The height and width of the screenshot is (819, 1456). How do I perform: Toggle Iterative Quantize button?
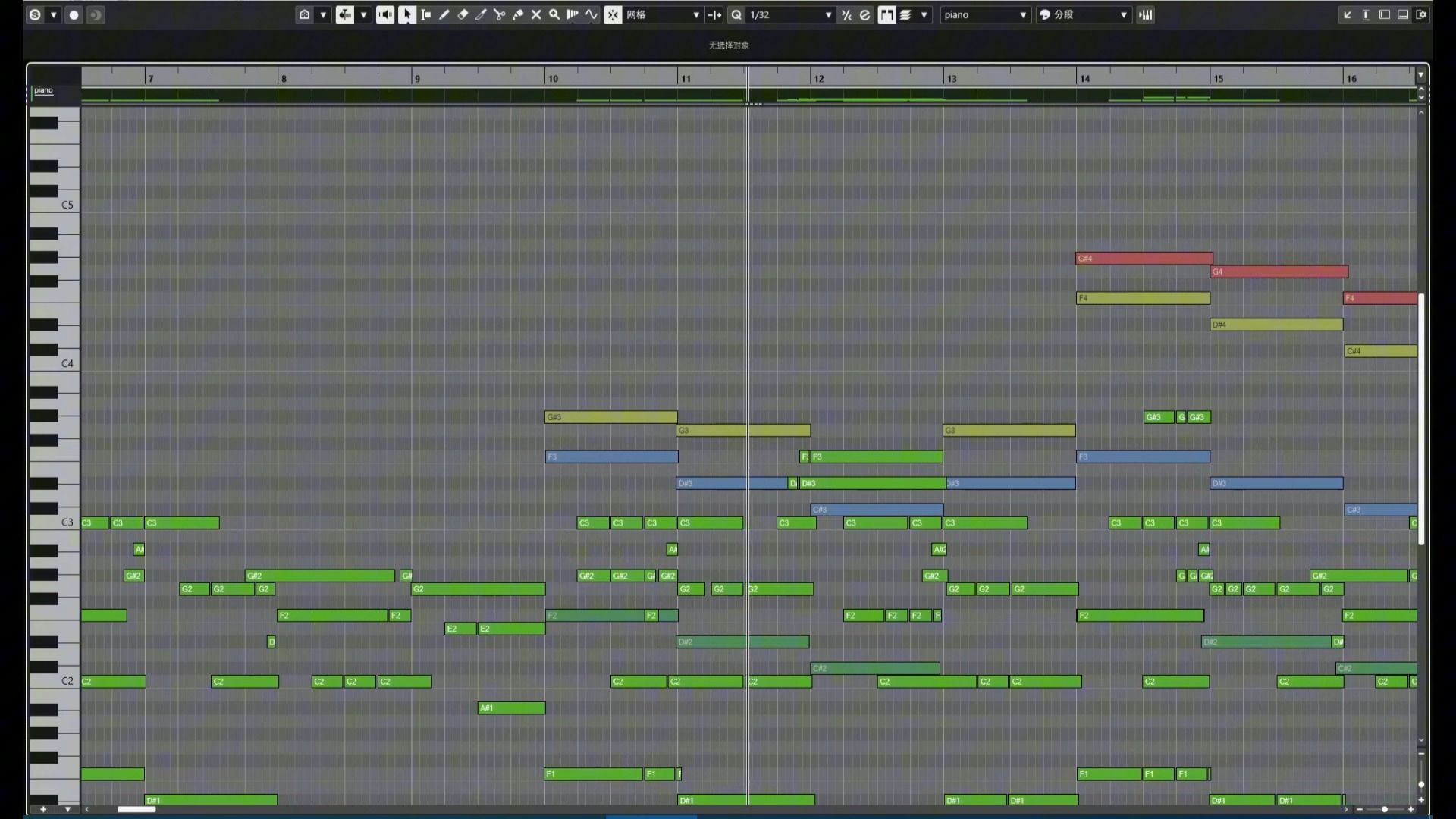(846, 14)
